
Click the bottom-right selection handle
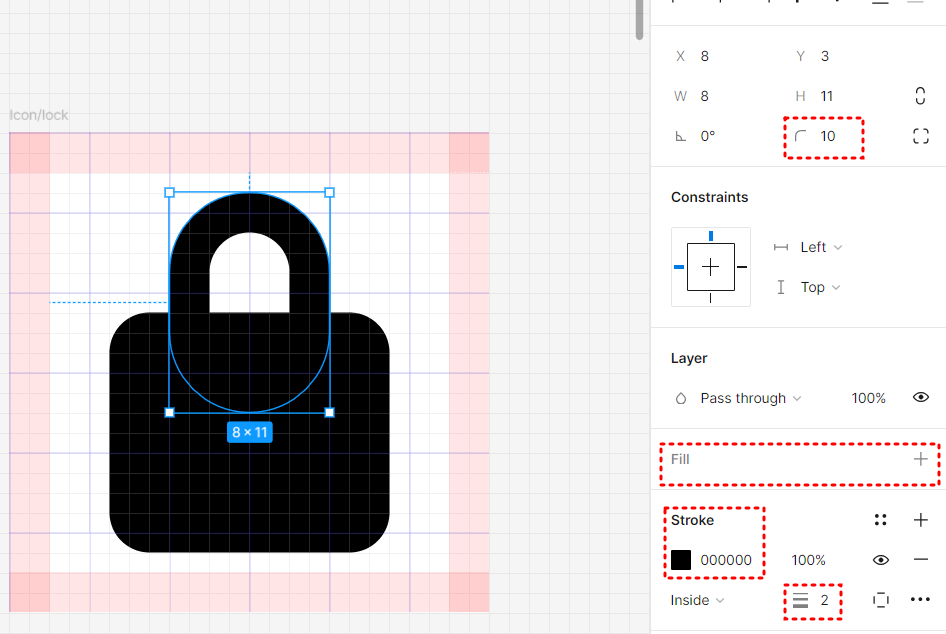(329, 413)
